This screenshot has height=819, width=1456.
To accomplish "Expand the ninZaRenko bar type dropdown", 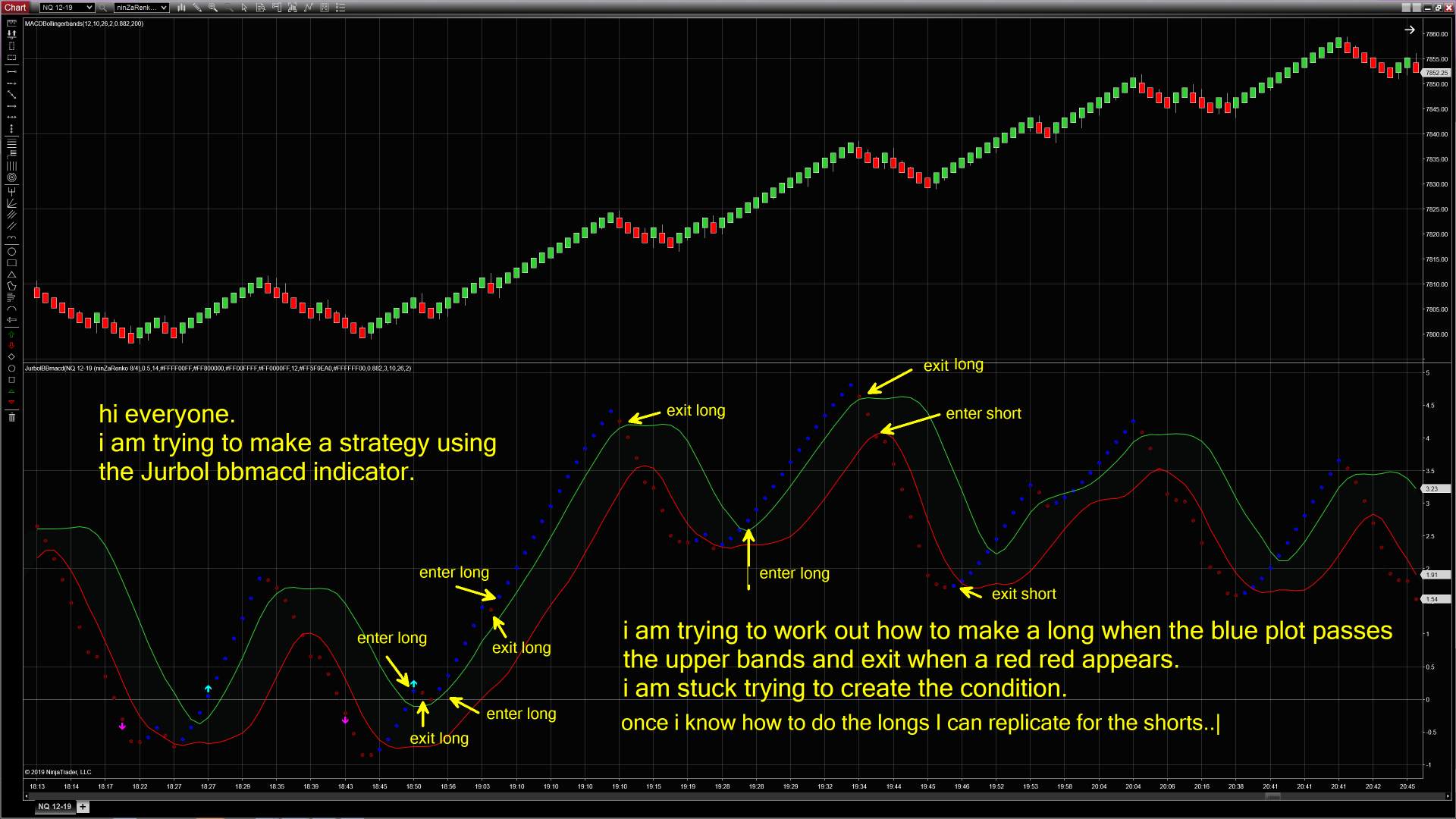I will (x=163, y=8).
